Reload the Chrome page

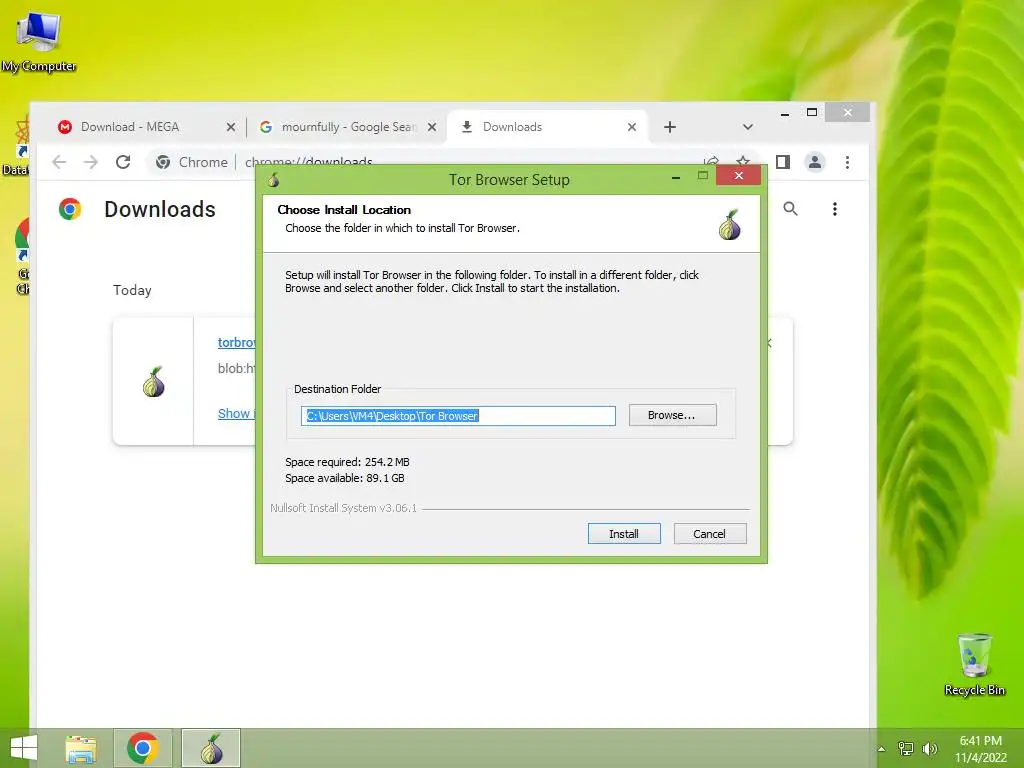(123, 162)
